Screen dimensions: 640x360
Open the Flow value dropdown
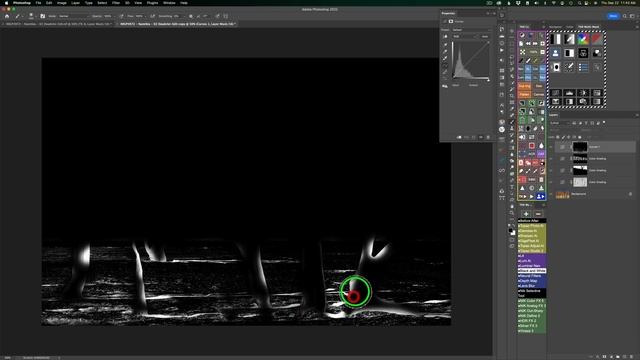pyautogui.click(x=140, y=16)
